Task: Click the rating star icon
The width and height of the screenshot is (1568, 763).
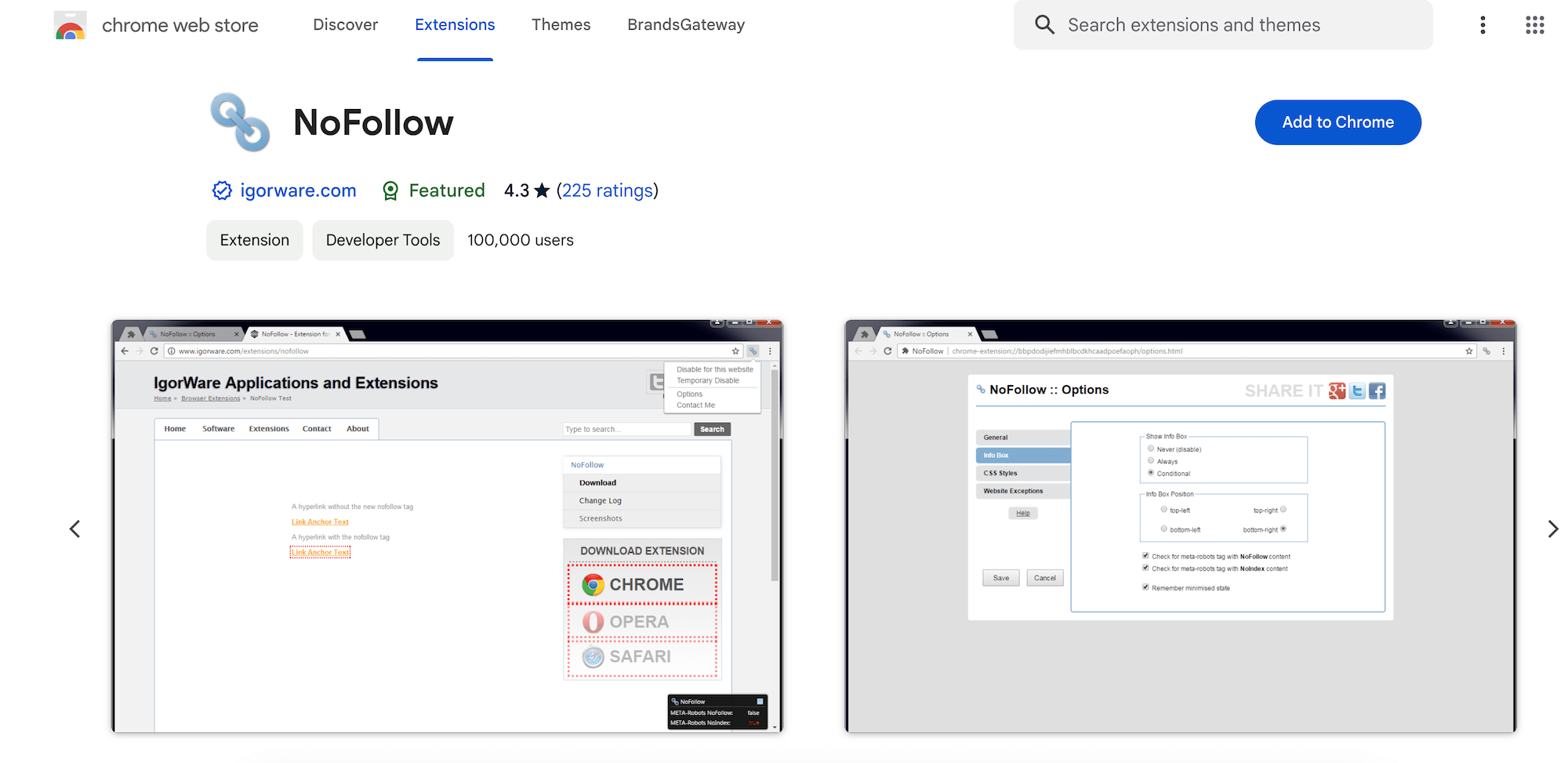Action: tap(542, 191)
